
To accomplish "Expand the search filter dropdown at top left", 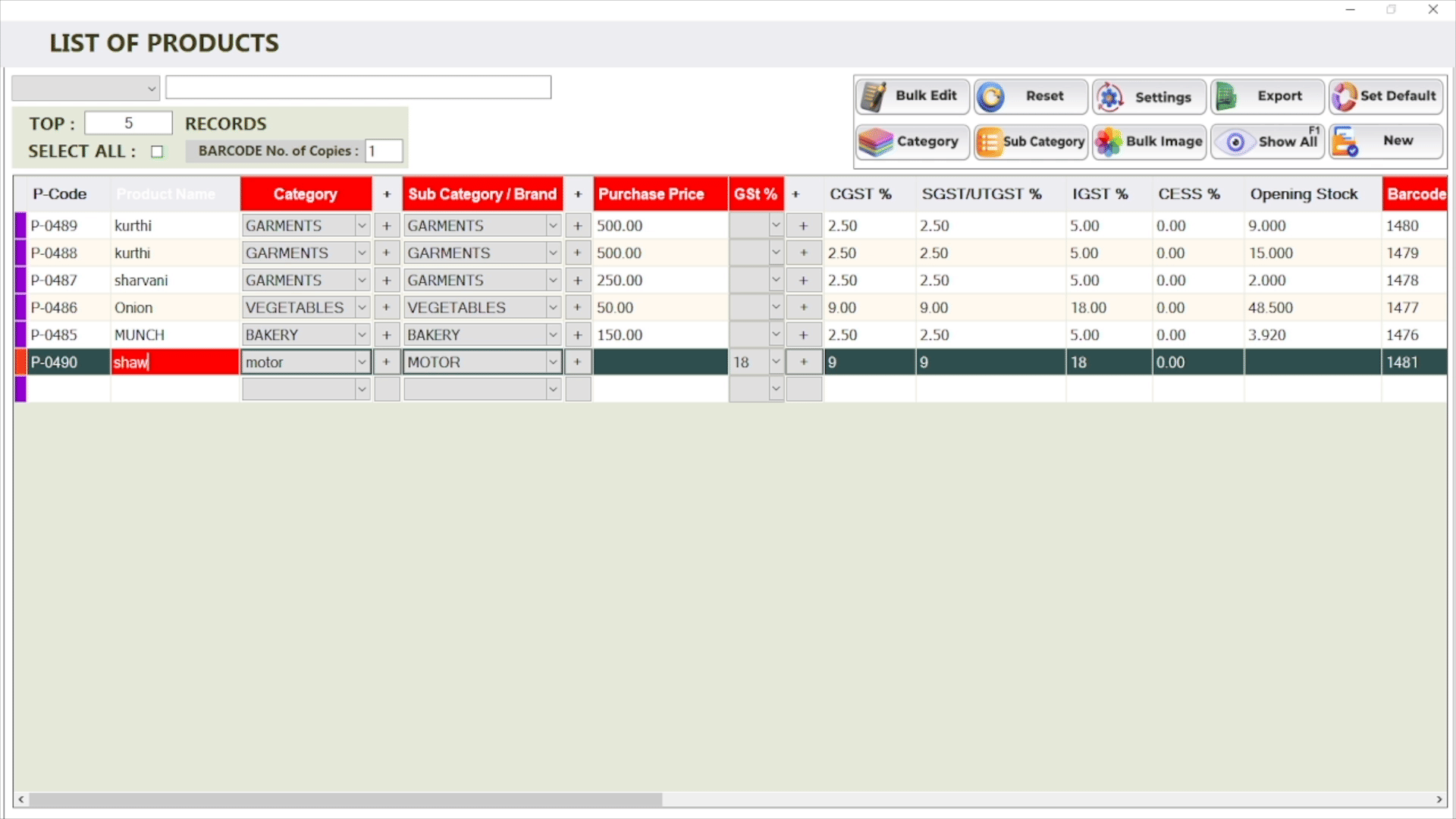I will pyautogui.click(x=151, y=89).
